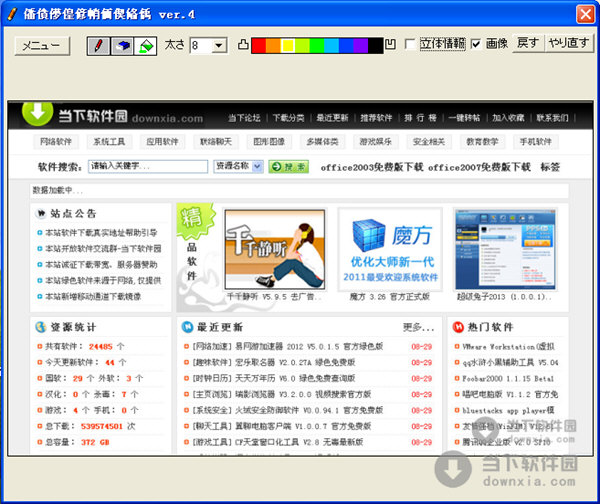Click the 24485 total software count
600x504 pixels.
[x=101, y=347]
